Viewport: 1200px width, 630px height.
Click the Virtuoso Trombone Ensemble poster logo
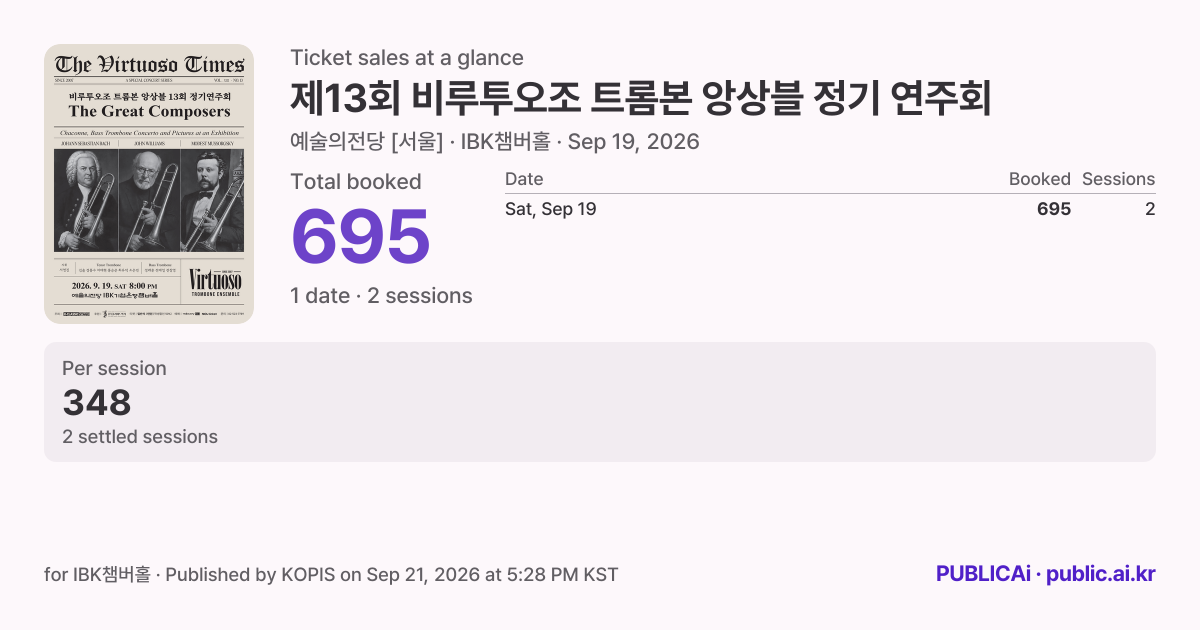click(x=216, y=283)
